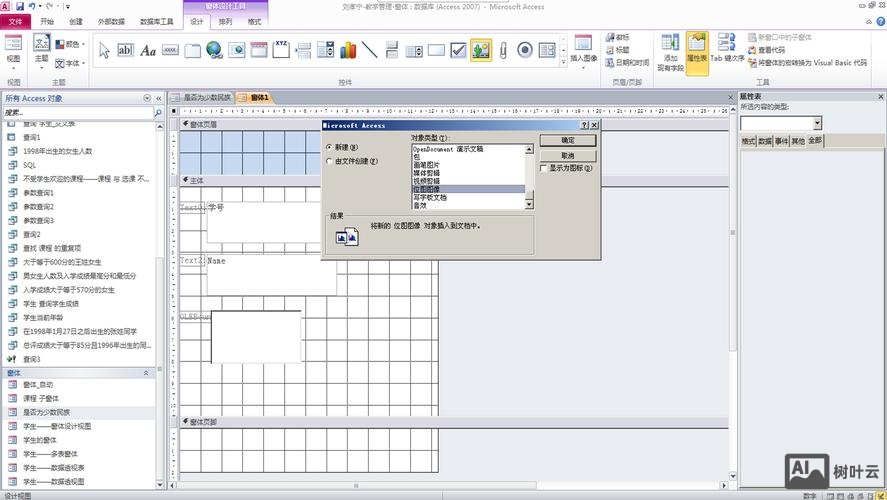Choose the Label control (Aa)
The height and width of the screenshot is (500, 887).
point(148,51)
